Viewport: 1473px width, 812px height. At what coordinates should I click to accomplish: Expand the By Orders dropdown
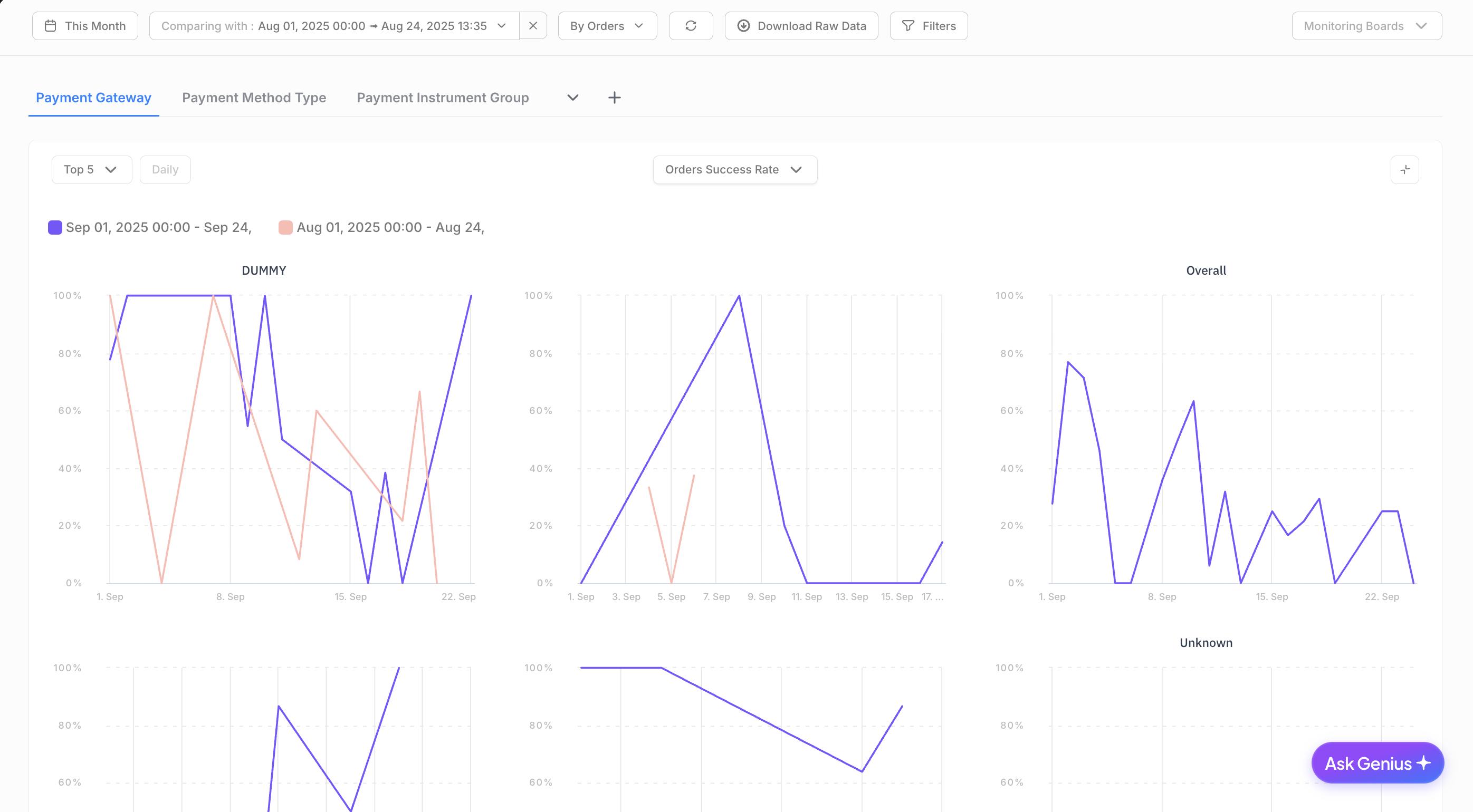[607, 26]
